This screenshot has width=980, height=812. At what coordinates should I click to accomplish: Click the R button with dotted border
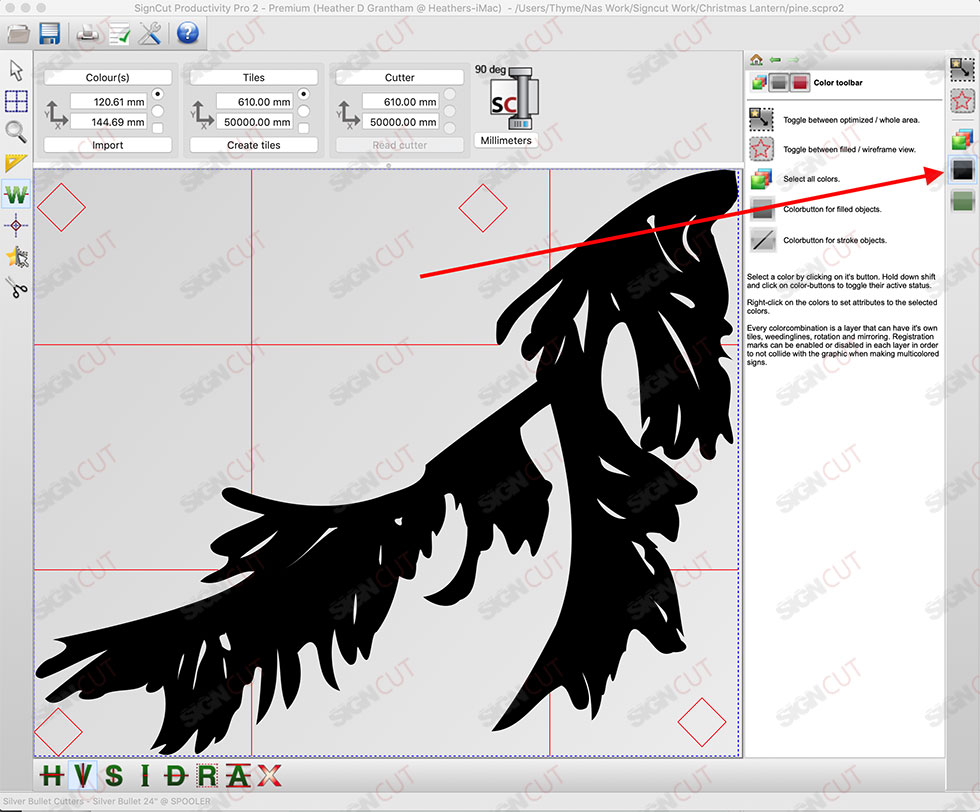(x=207, y=776)
